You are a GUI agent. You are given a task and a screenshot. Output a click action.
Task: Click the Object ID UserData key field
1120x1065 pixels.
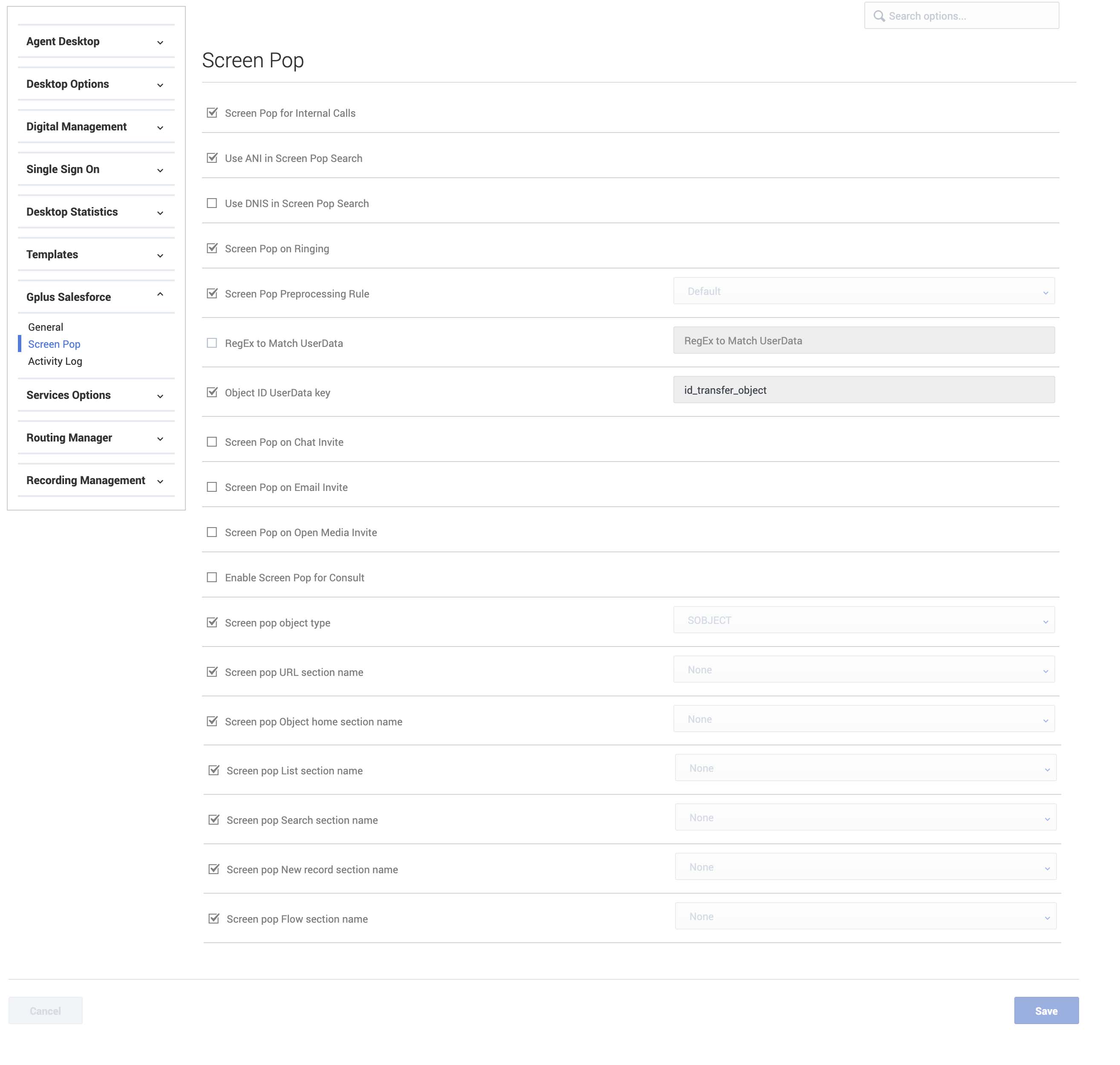click(x=863, y=390)
